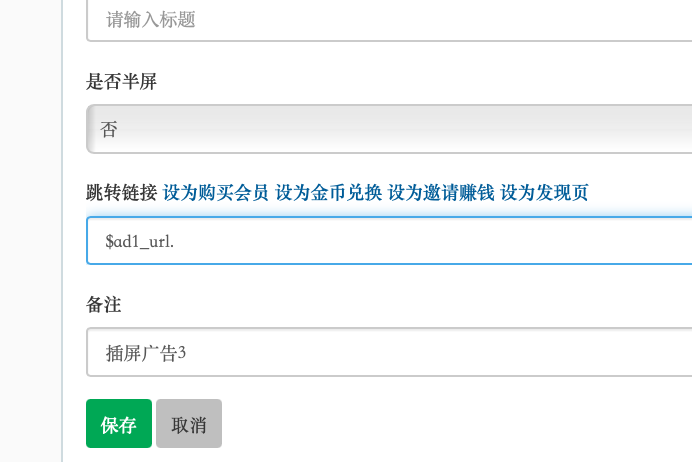The image size is (692, 462).
Task: Click blank space right of 设为发现页
Action: pyautogui.click(x=650, y=193)
